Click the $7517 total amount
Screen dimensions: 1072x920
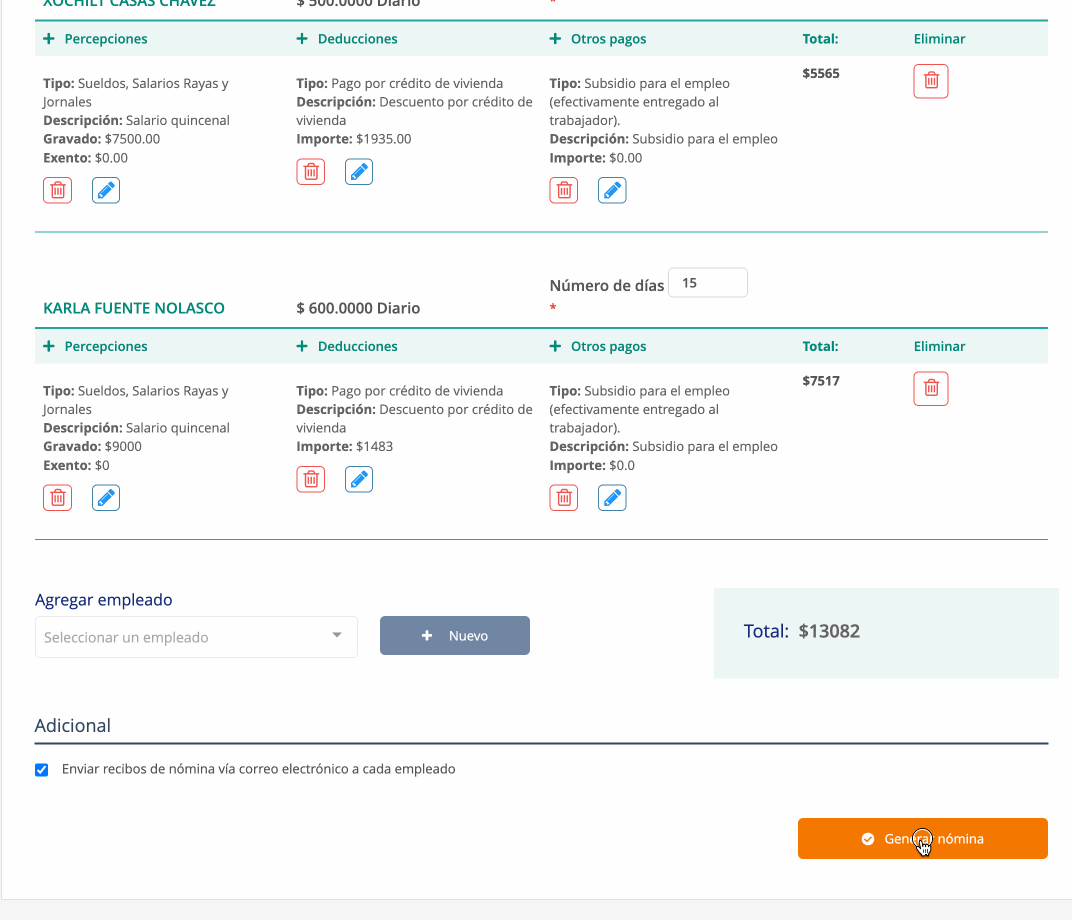821,381
